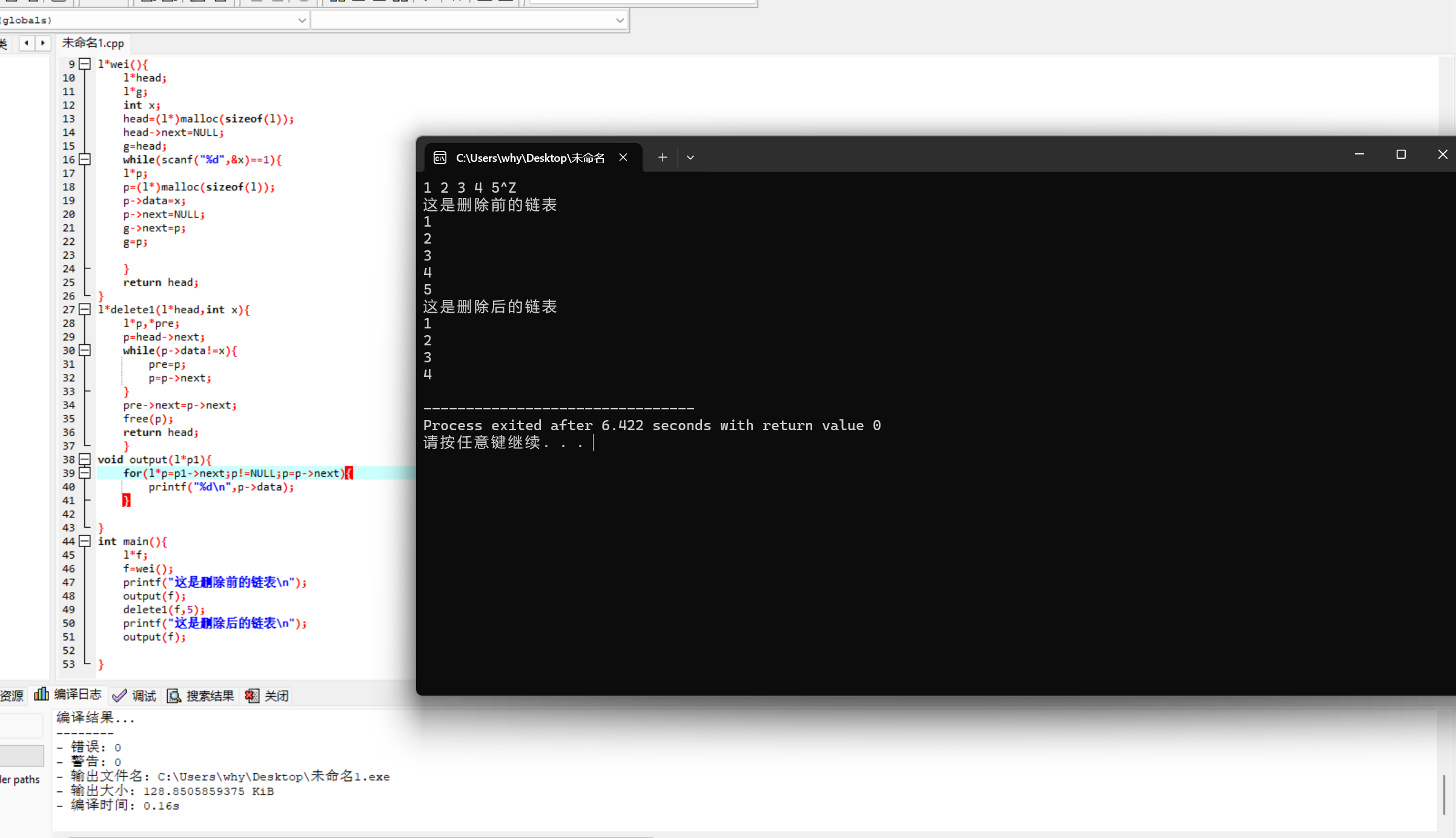The image size is (1456, 838).
Task: Switch to the 调试 debug tab
Action: pyautogui.click(x=136, y=696)
